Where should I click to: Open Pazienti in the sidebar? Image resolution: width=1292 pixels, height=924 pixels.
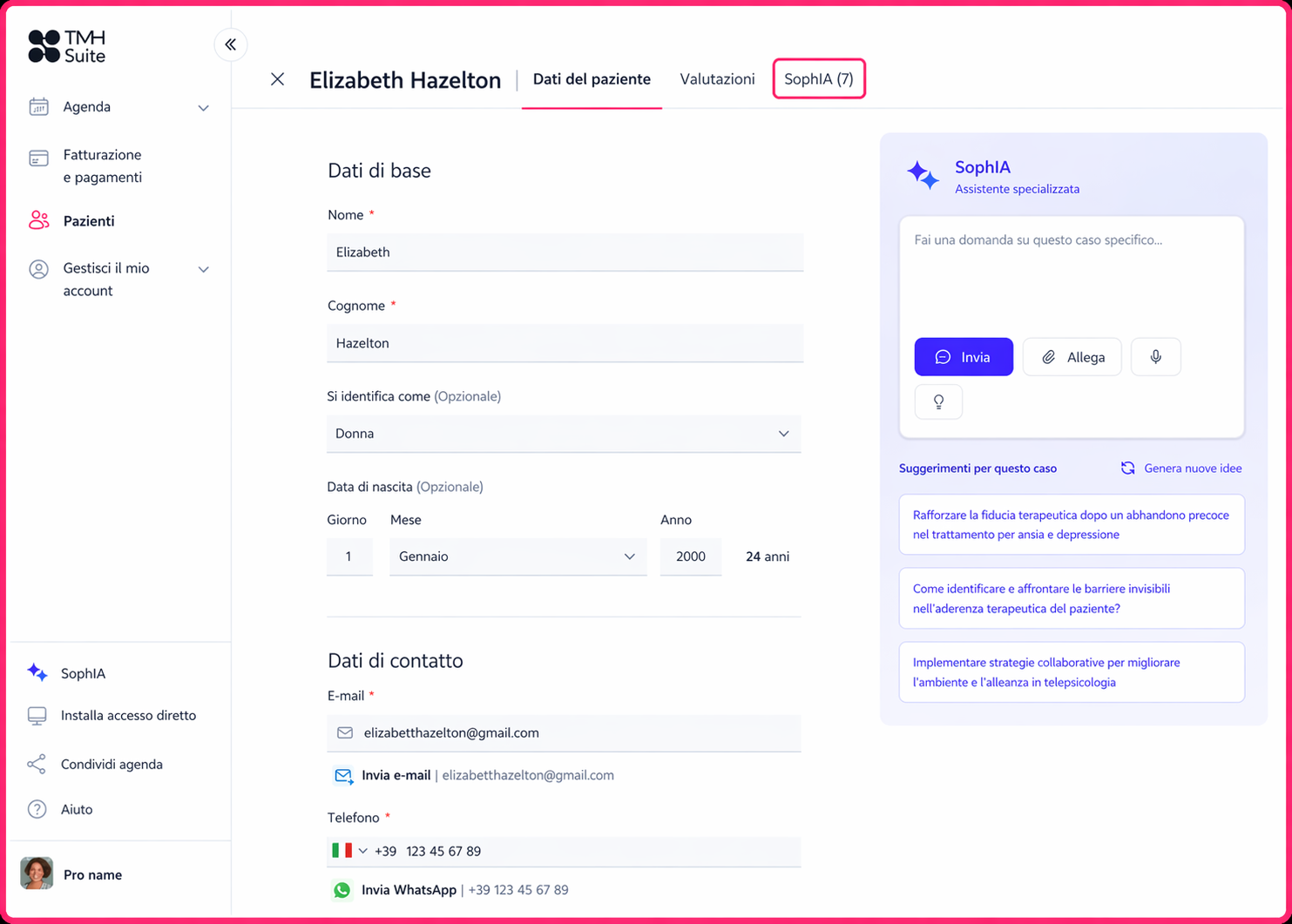[89, 221]
